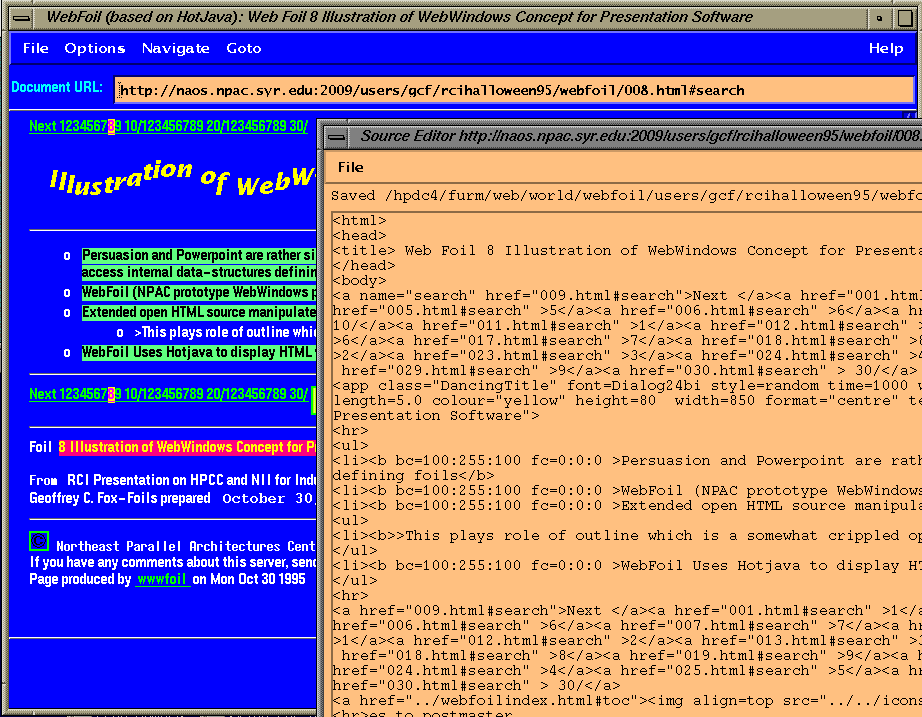Click the red '8 Illustration of WebWindows Concept' title
This screenshot has height=717, width=922.
188,447
